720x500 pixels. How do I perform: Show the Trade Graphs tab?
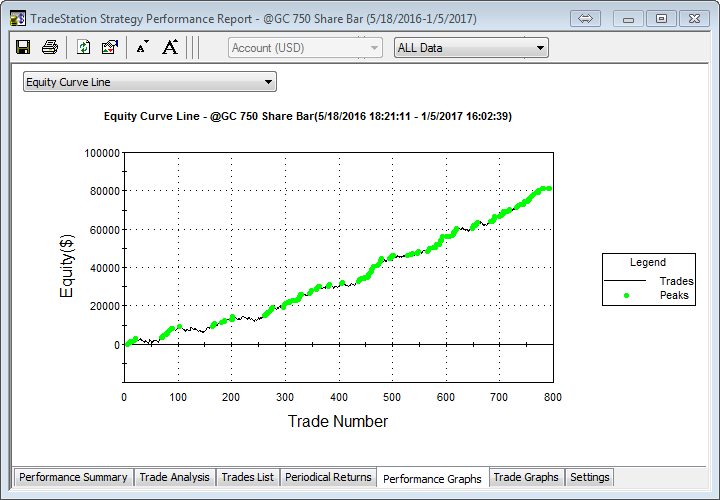[526, 477]
